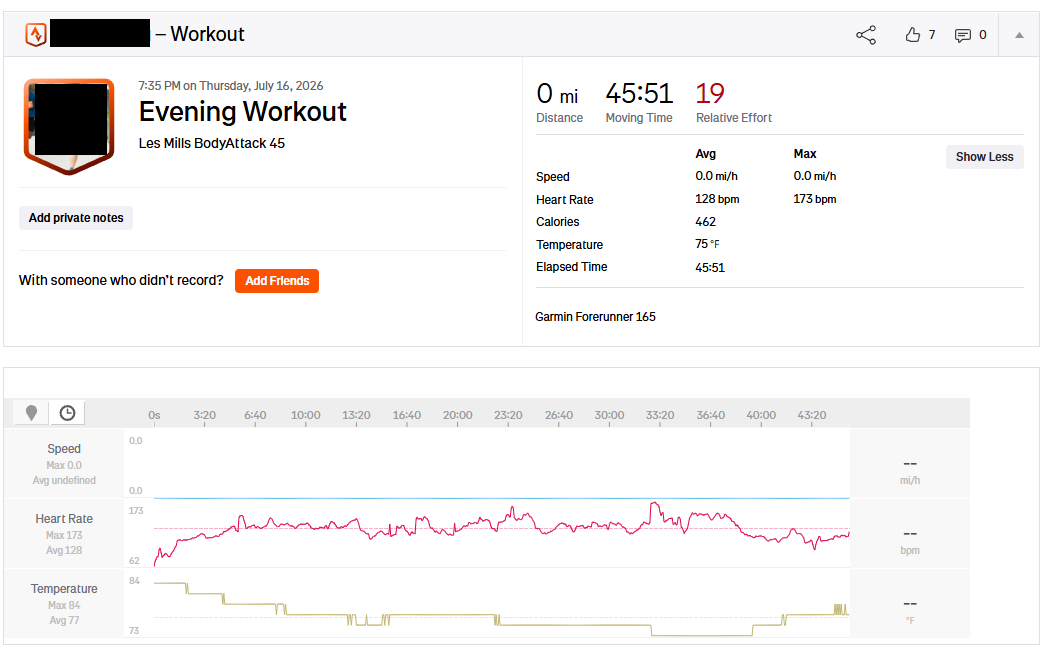Click Add private notes button
This screenshot has width=1049, height=661.
(x=76, y=218)
